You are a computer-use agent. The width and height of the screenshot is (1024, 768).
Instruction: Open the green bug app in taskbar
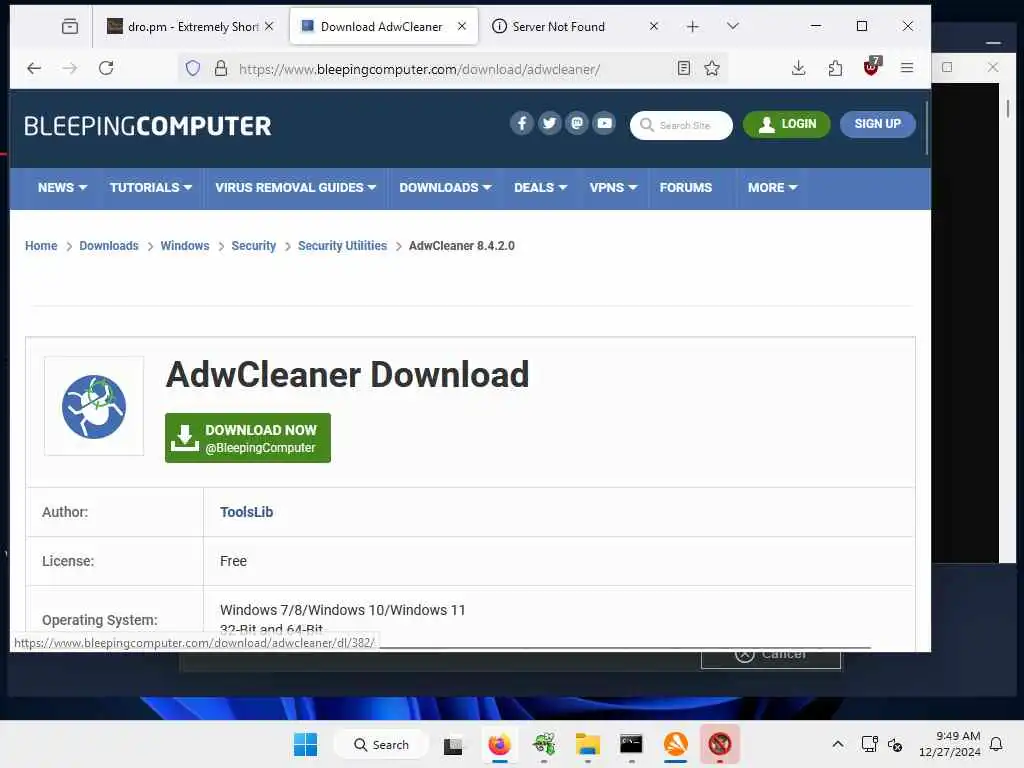coord(543,744)
